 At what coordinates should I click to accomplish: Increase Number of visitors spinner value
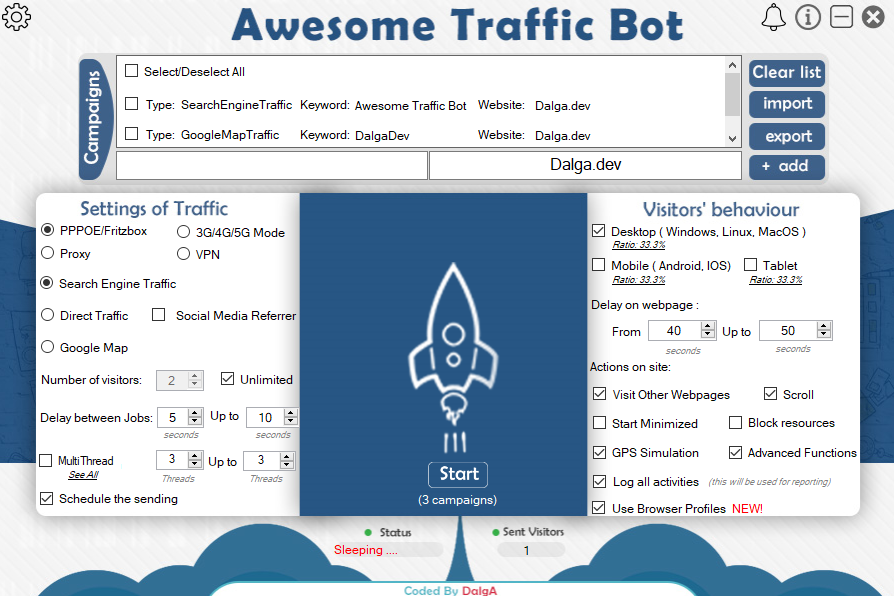pyautogui.click(x=194, y=376)
